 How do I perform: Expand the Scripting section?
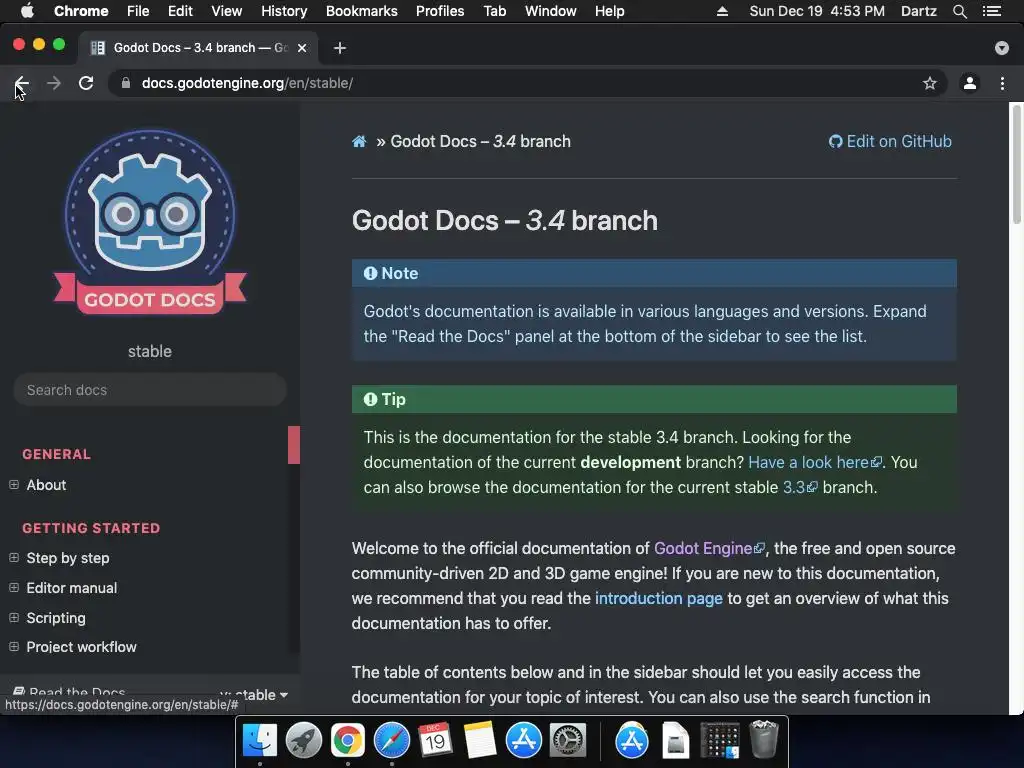(x=14, y=617)
